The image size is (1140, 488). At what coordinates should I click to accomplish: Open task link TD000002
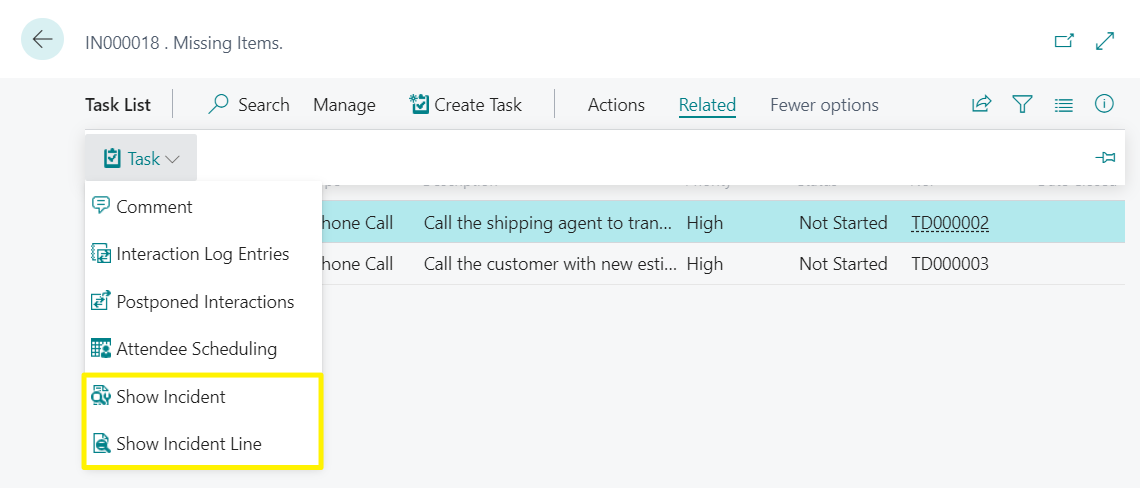950,223
